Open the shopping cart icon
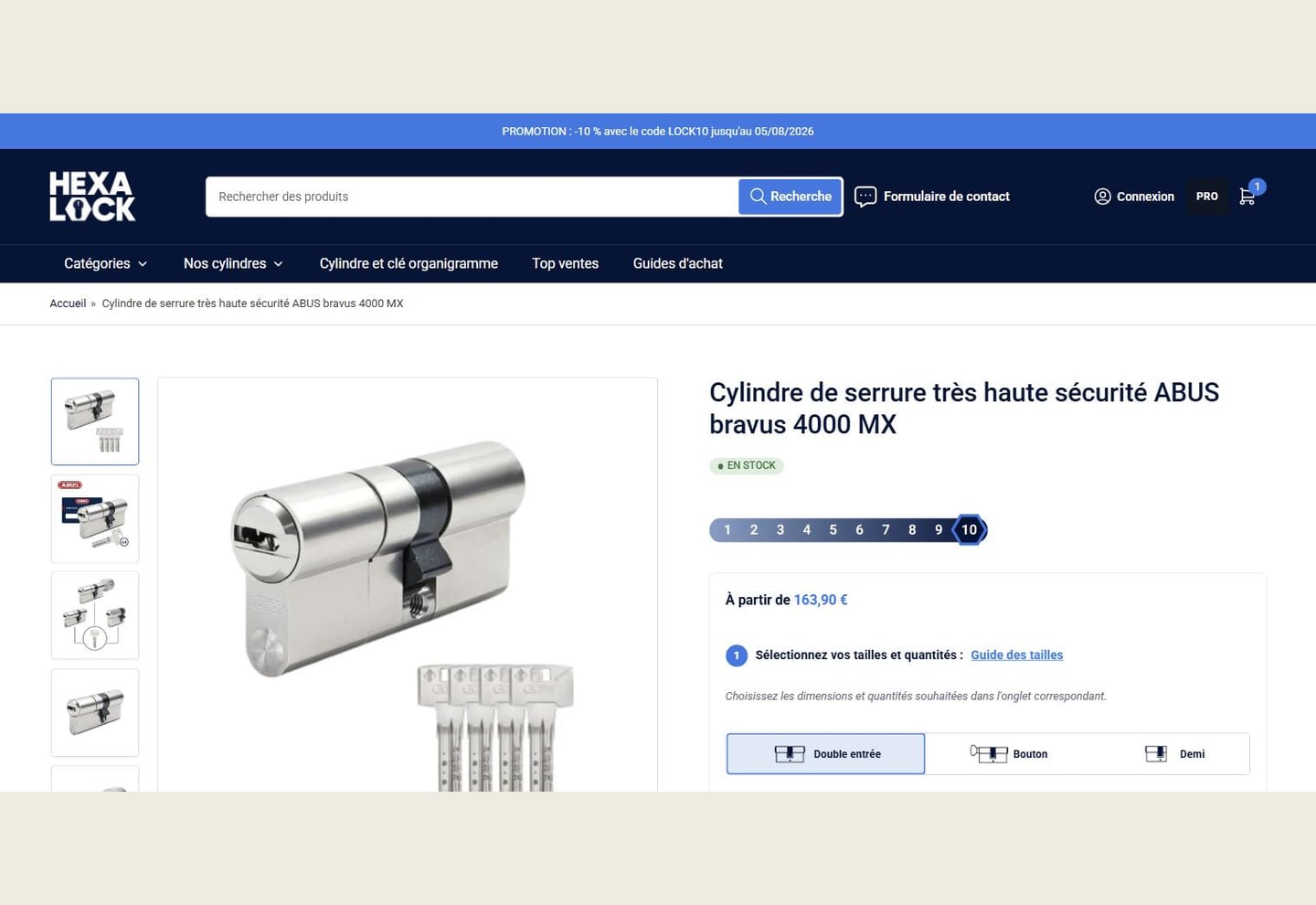The image size is (1316, 905). click(x=1248, y=196)
